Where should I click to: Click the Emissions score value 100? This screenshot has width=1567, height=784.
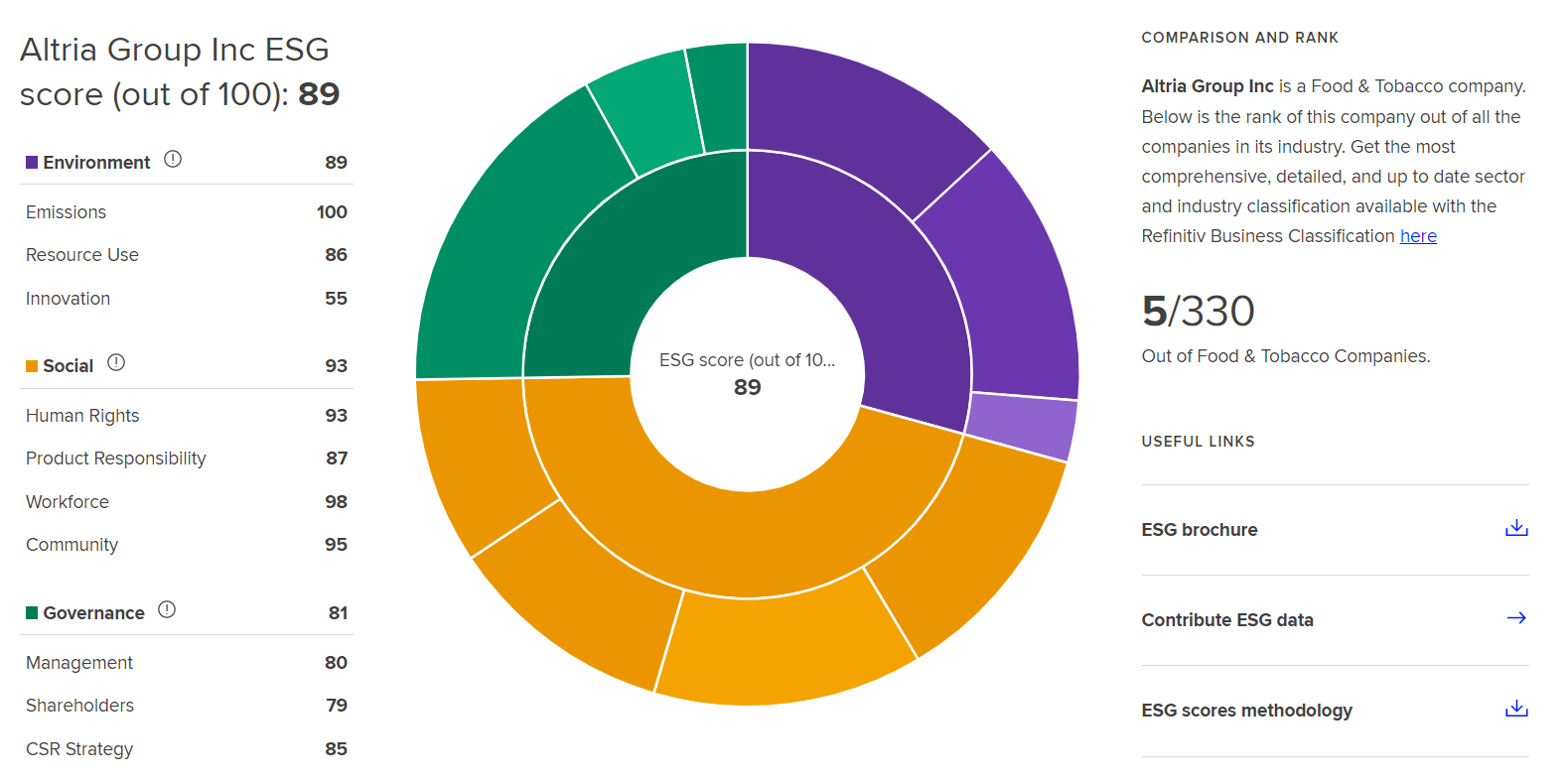[x=332, y=212]
